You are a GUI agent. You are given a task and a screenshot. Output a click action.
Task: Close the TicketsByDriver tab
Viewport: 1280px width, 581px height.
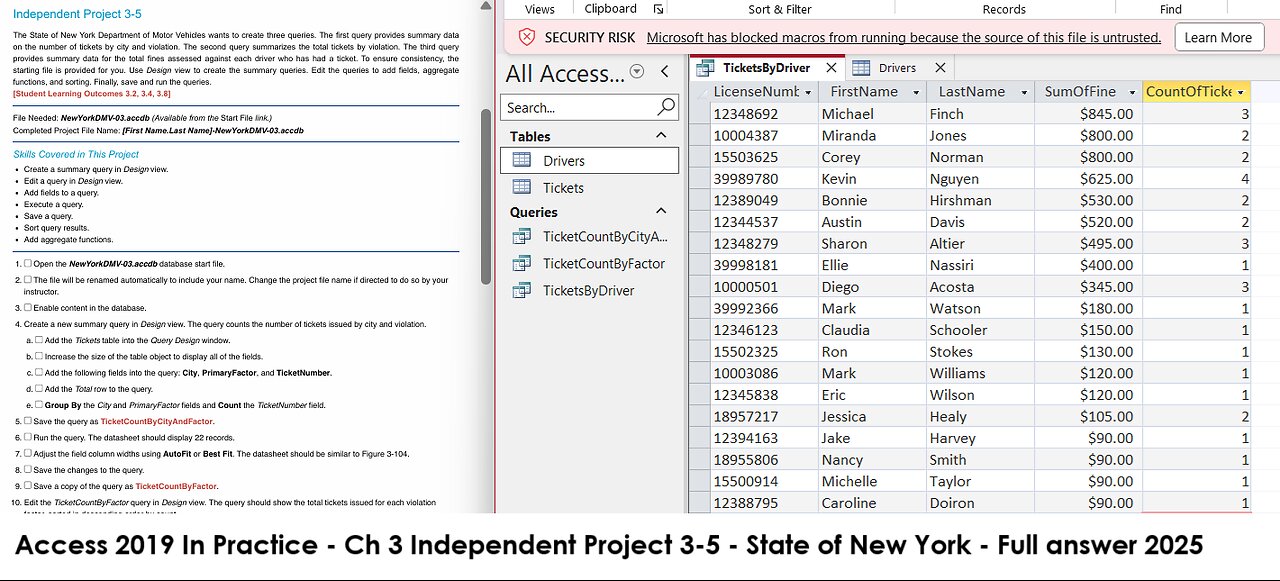(x=831, y=67)
